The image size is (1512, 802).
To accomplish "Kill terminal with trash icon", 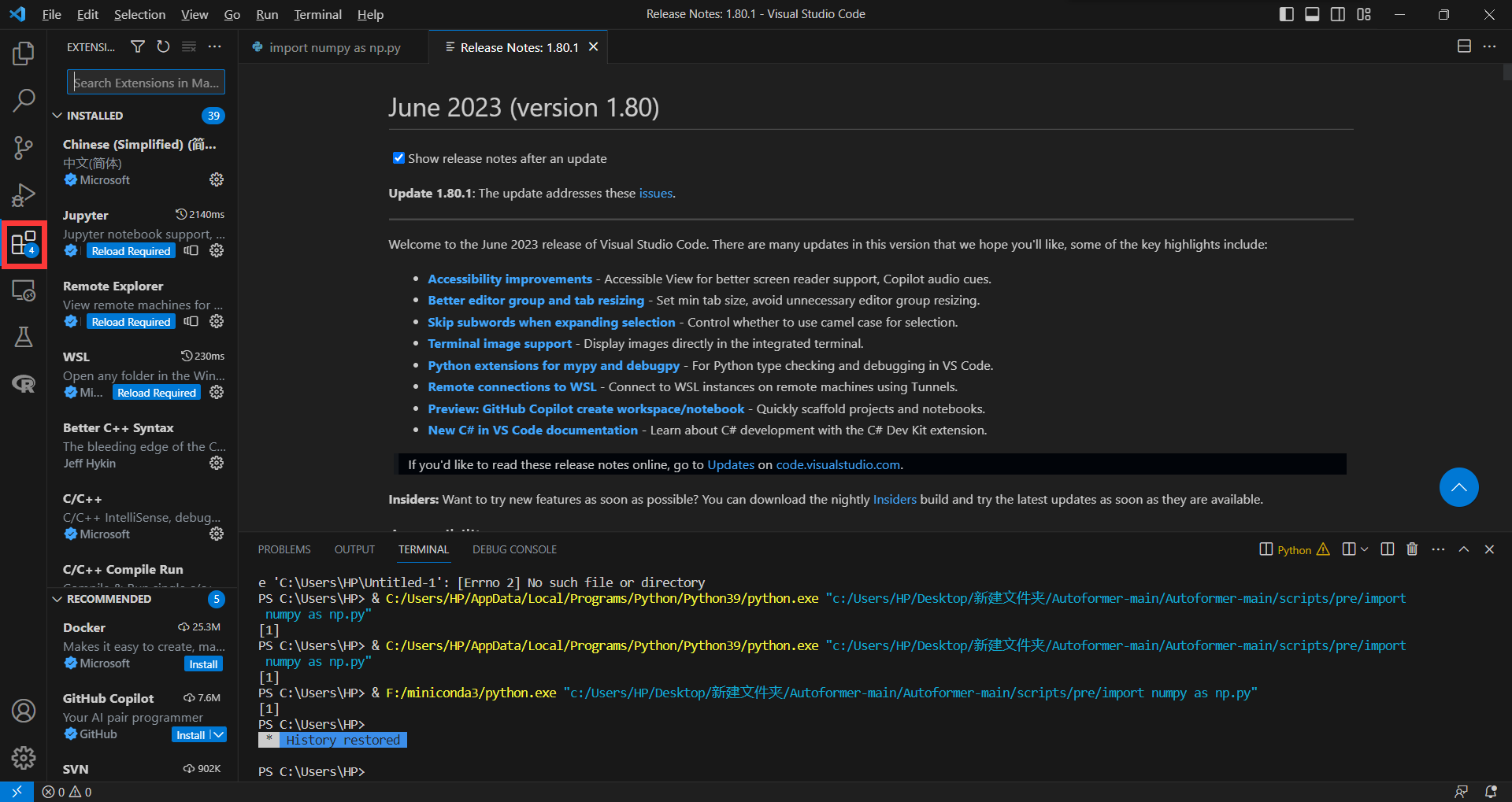I will coord(1412,549).
